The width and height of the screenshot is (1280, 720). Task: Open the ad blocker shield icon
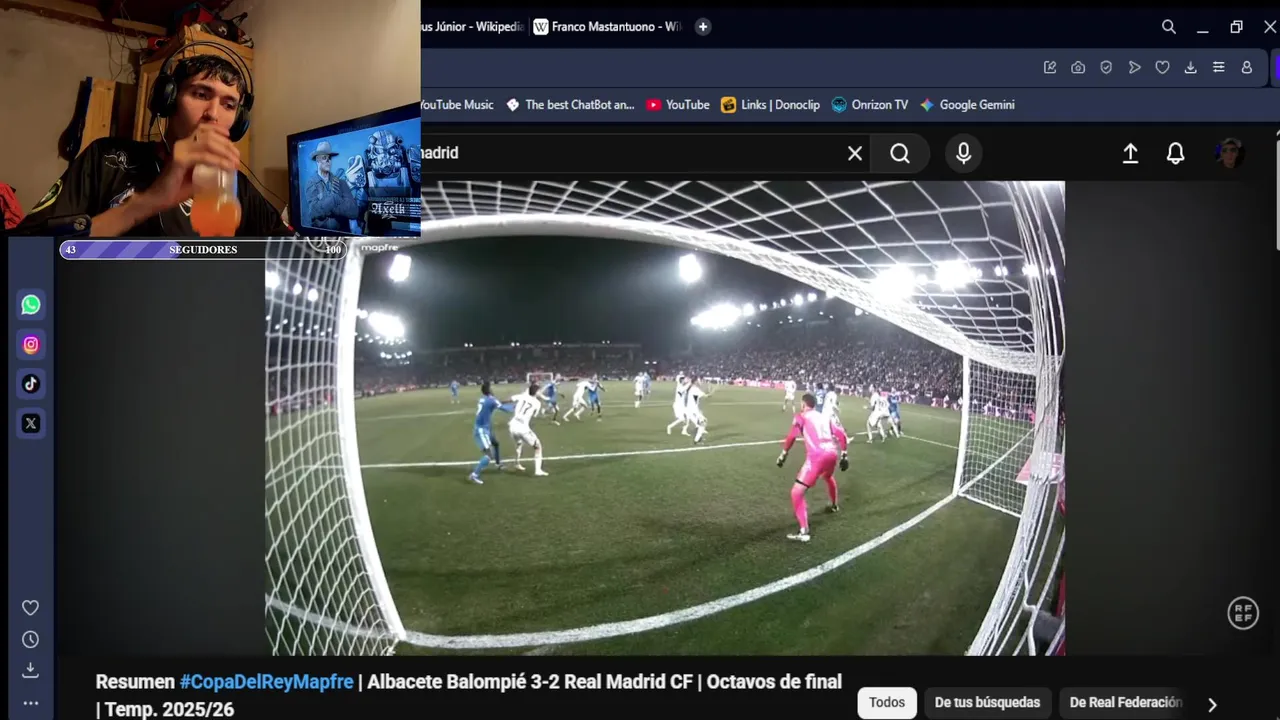click(x=1106, y=67)
